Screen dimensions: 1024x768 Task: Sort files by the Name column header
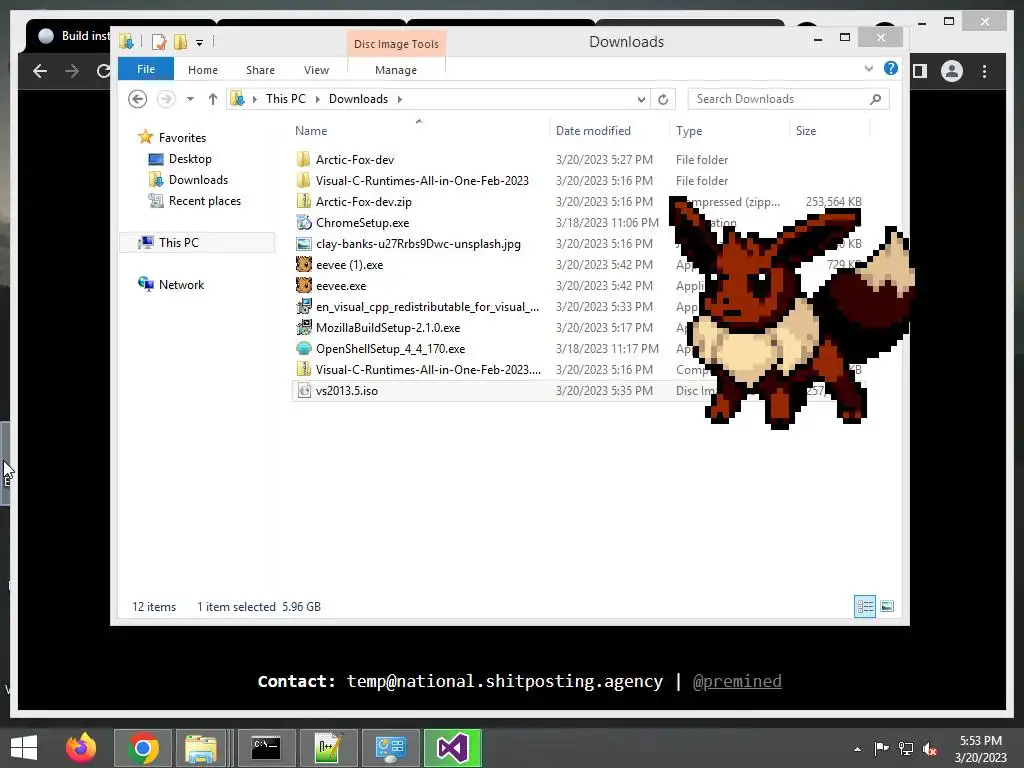[x=311, y=131]
